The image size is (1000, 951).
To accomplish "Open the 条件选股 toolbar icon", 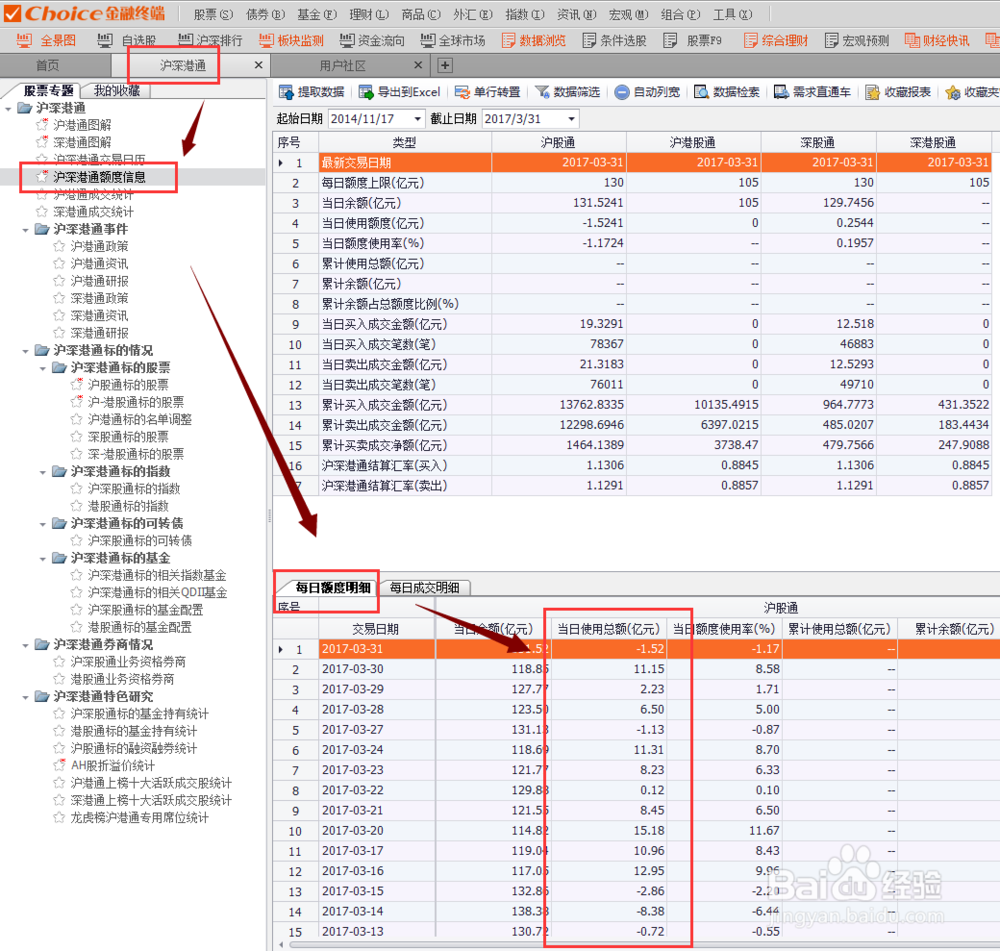I will [x=589, y=41].
